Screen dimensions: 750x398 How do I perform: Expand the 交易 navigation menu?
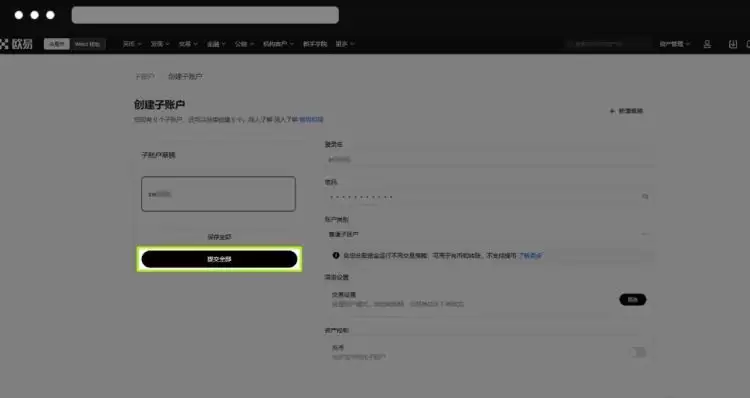point(188,44)
